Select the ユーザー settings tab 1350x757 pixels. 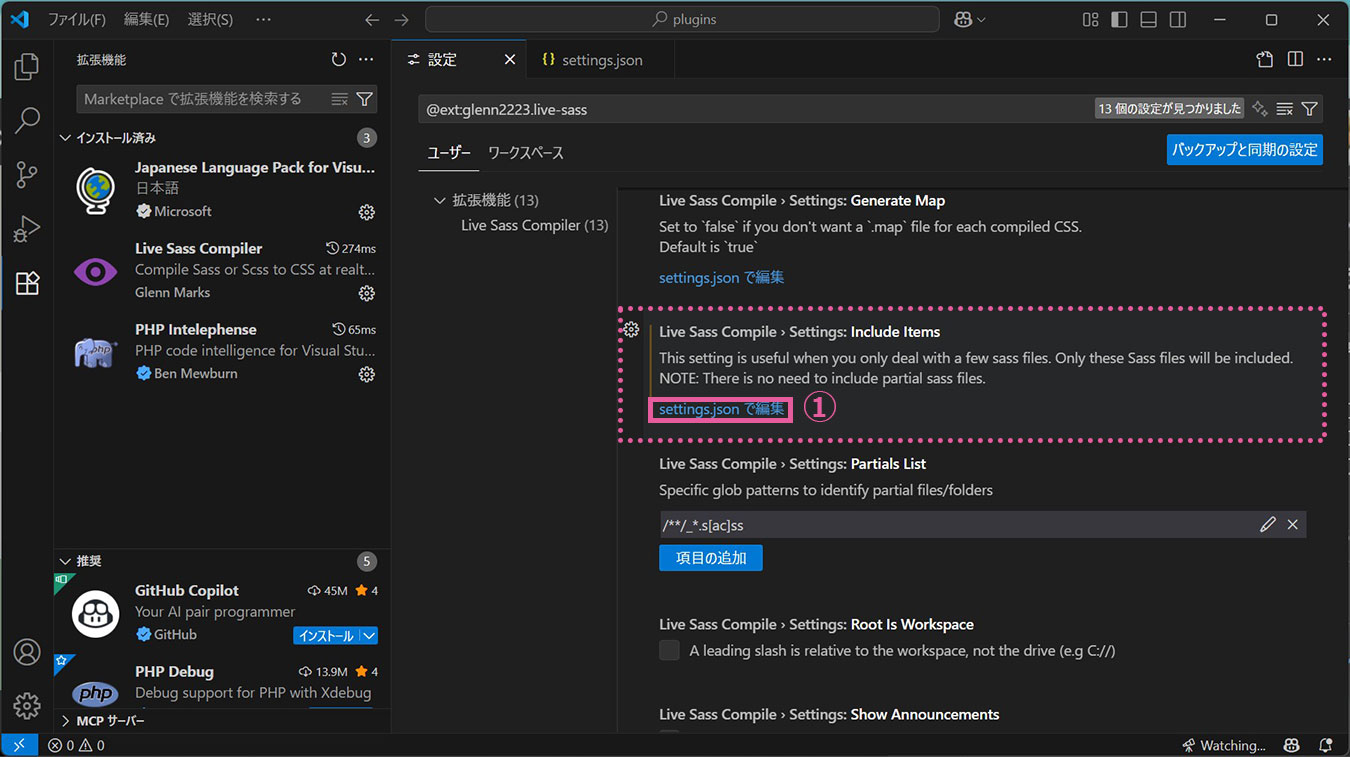449,153
